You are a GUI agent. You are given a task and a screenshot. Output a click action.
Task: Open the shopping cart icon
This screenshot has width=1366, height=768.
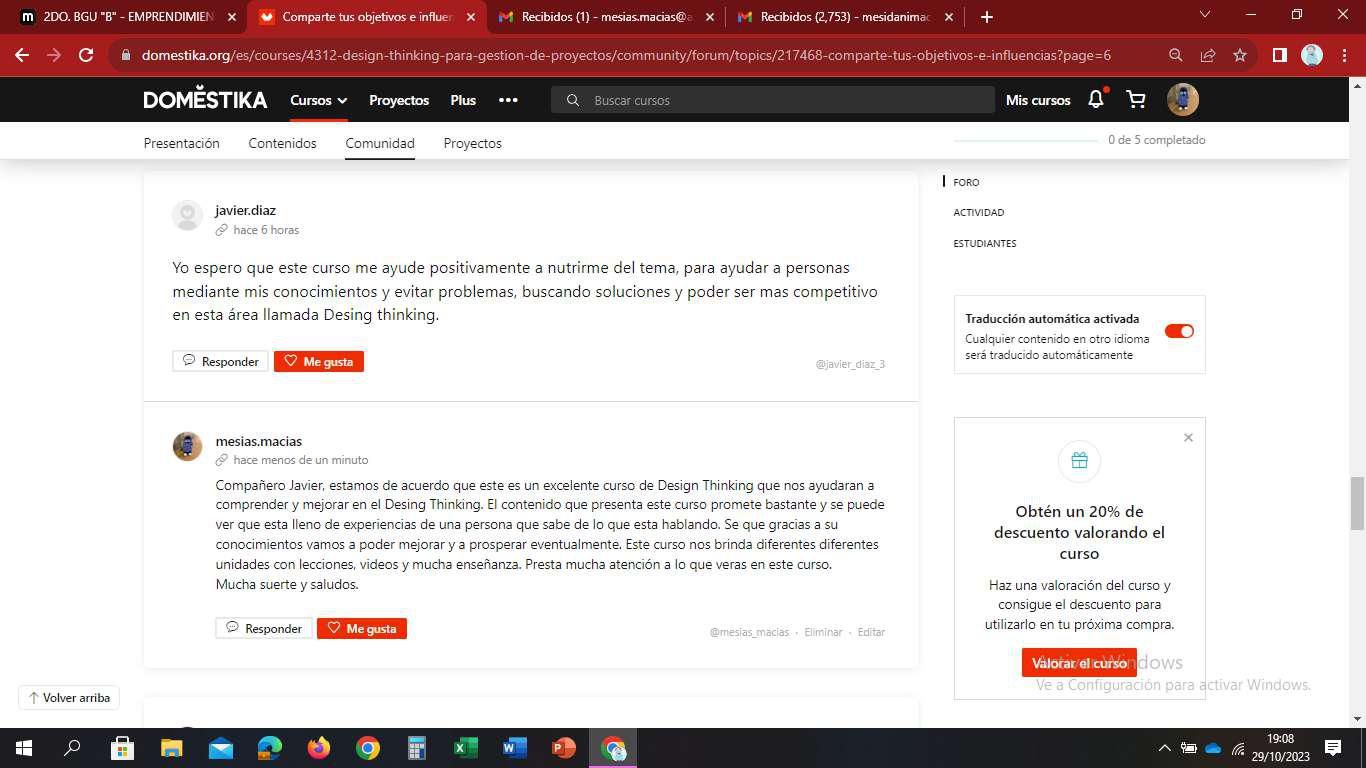1136,99
